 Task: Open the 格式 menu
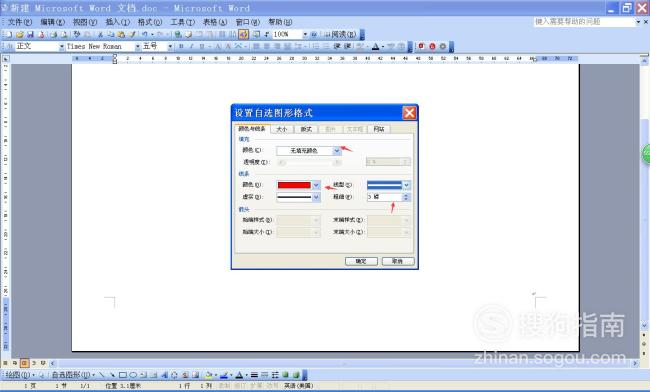[150, 22]
